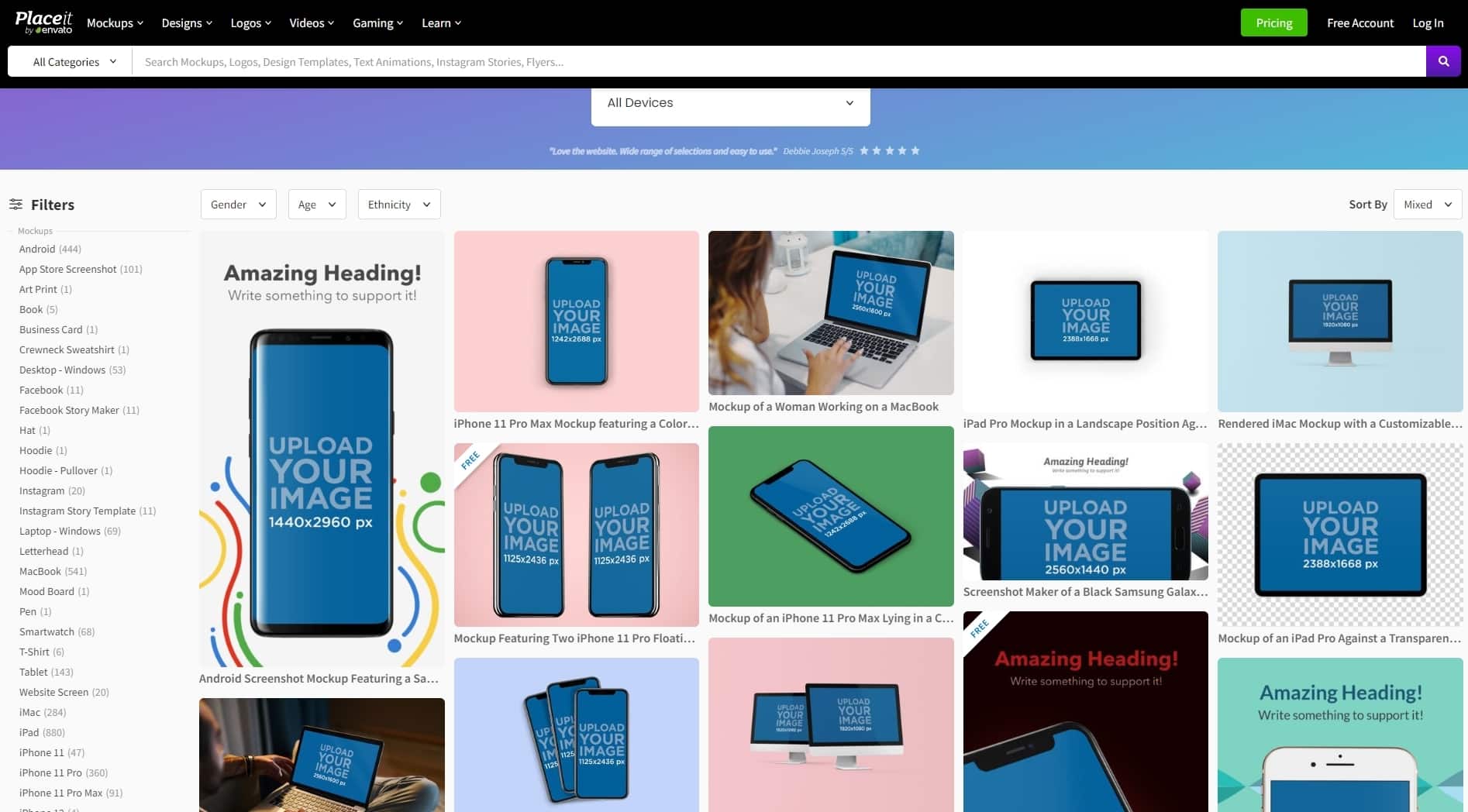Expand the All Devices selector
The height and width of the screenshot is (812, 1468).
click(730, 103)
